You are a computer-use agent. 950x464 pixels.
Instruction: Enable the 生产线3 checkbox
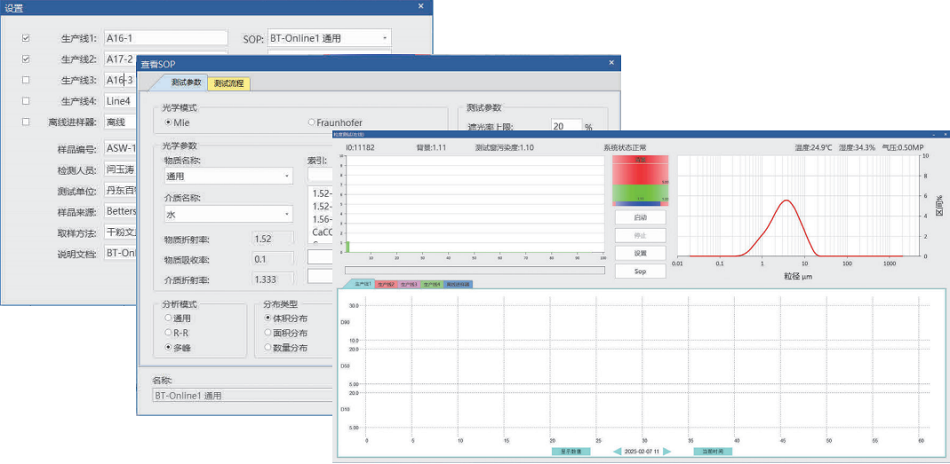(26, 80)
